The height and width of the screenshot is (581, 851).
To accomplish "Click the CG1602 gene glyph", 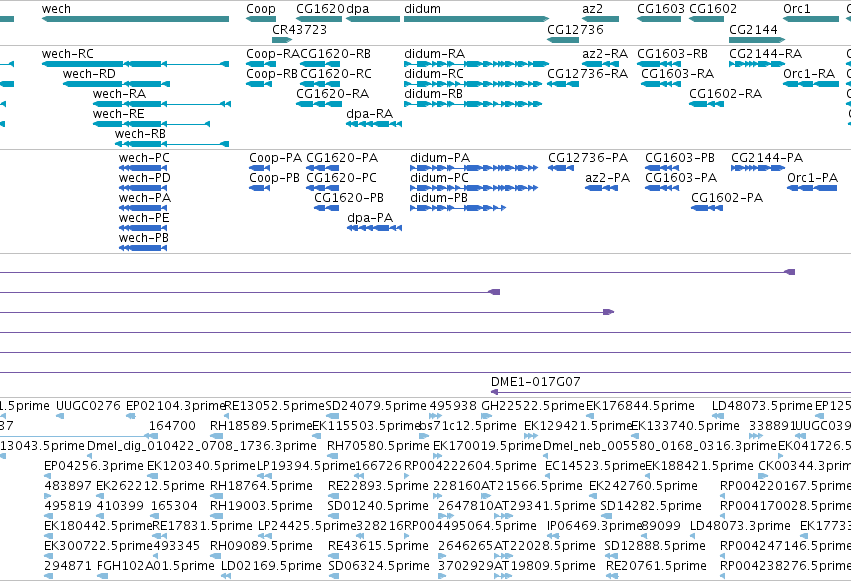I will [x=706, y=19].
